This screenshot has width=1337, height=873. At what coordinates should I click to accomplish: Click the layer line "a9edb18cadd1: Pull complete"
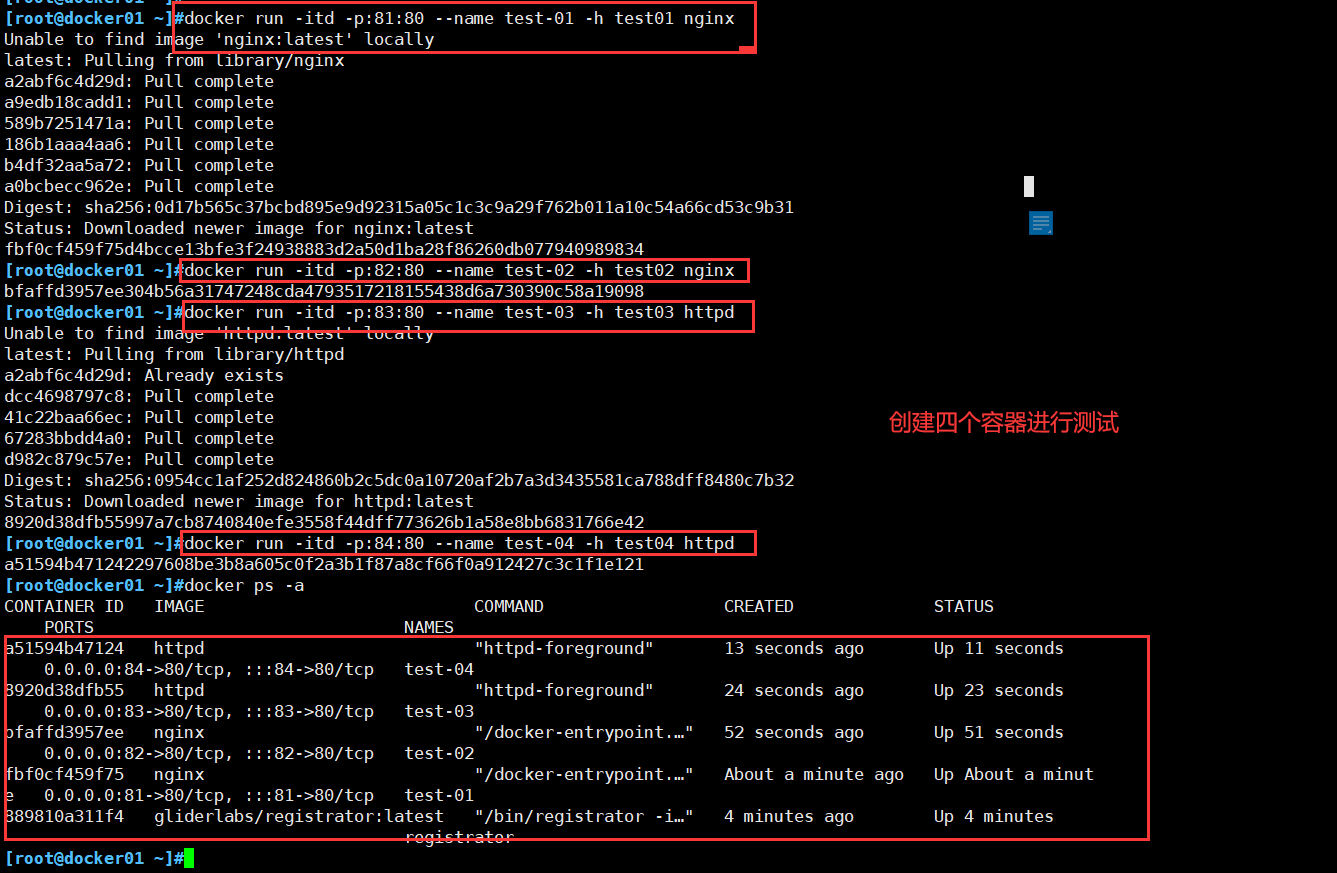tap(139, 102)
